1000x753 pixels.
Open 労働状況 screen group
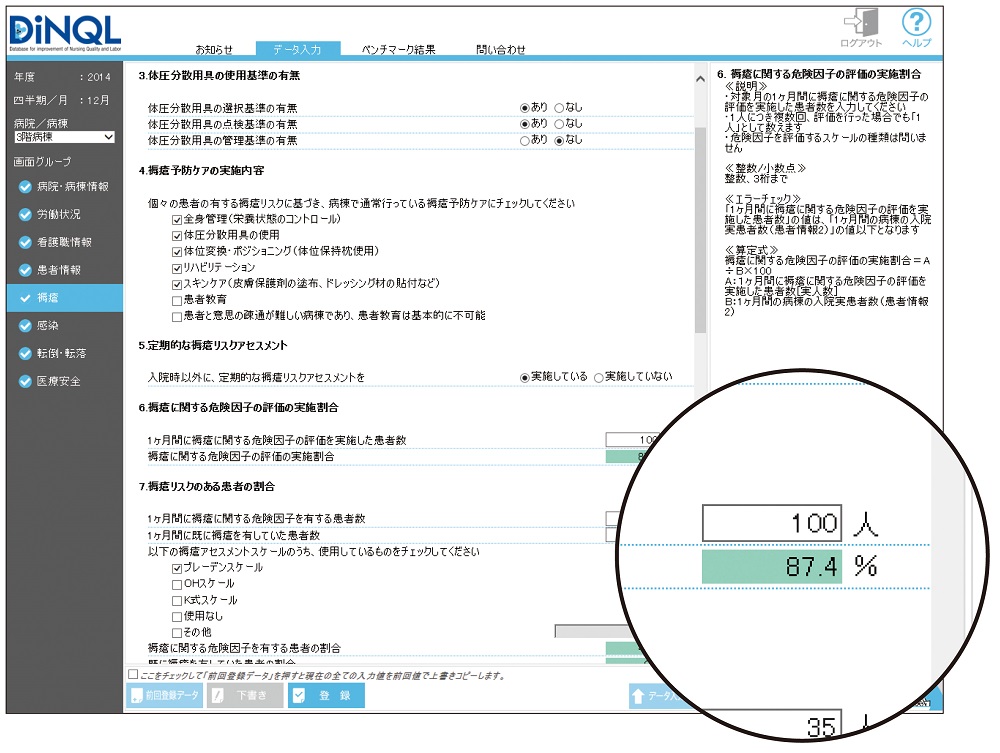coord(64,214)
